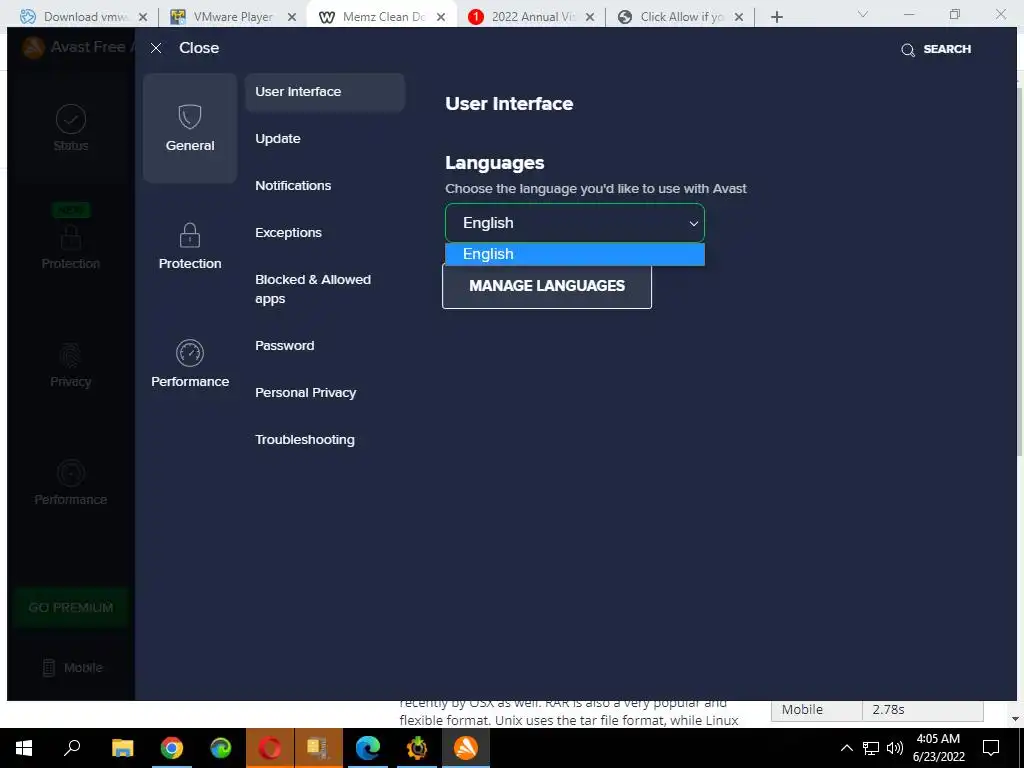The width and height of the screenshot is (1024, 768).
Task: Select English from the language list
Action: point(575,254)
